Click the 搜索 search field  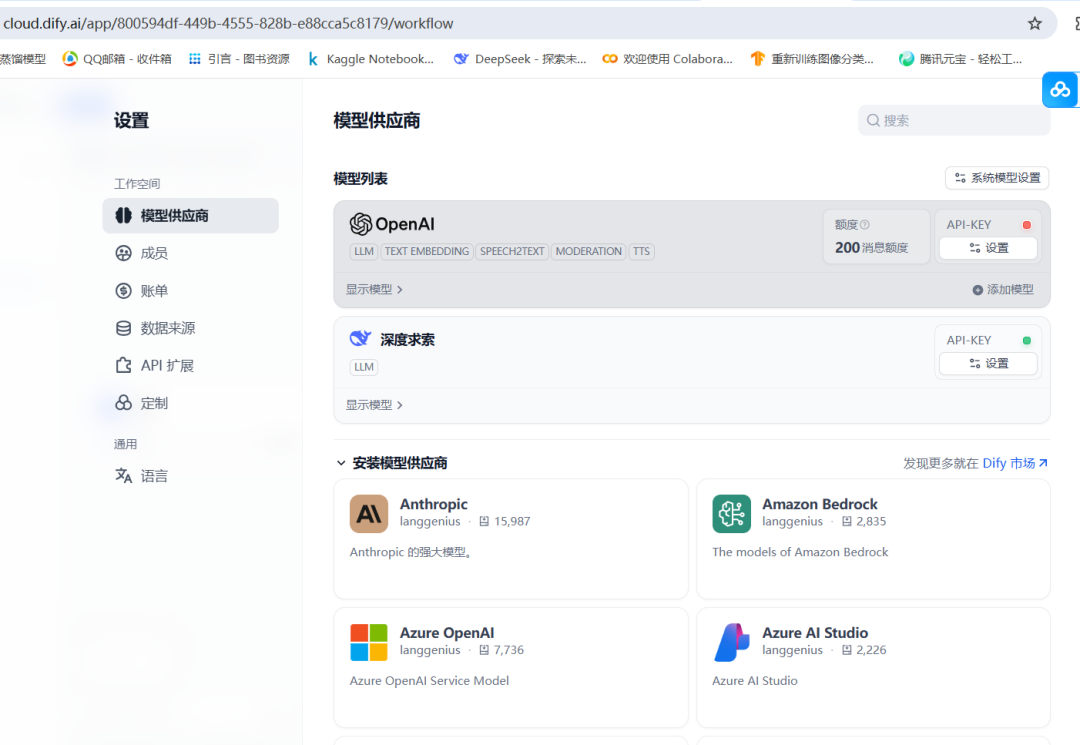click(x=950, y=119)
